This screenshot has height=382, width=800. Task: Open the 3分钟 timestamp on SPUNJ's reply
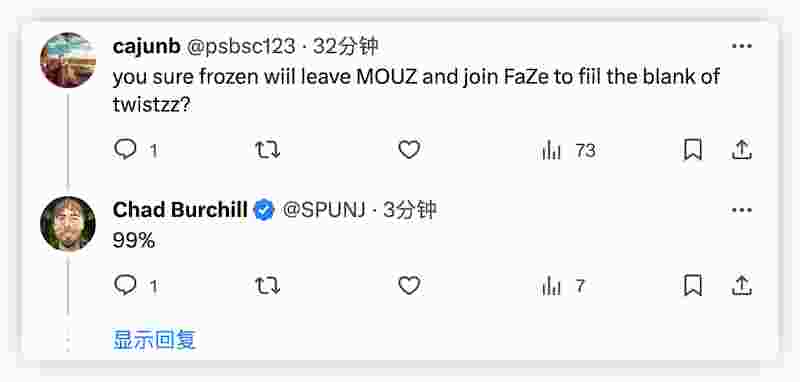[x=410, y=210]
